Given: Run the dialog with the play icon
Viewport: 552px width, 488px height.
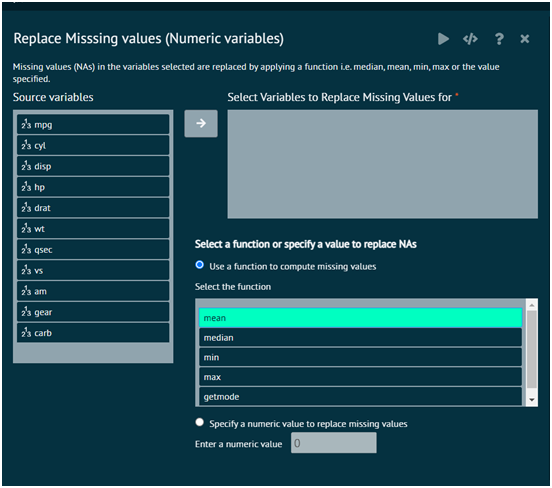Looking at the screenshot, I should (443, 39).
